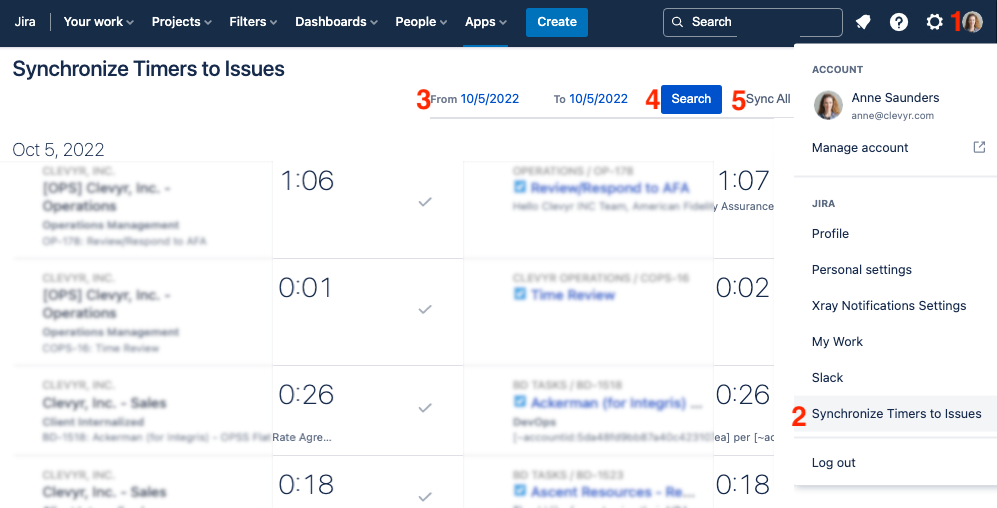Image resolution: width=997 pixels, height=508 pixels.
Task: Click checkmark icon in the 0:01 row
Action: (425, 310)
